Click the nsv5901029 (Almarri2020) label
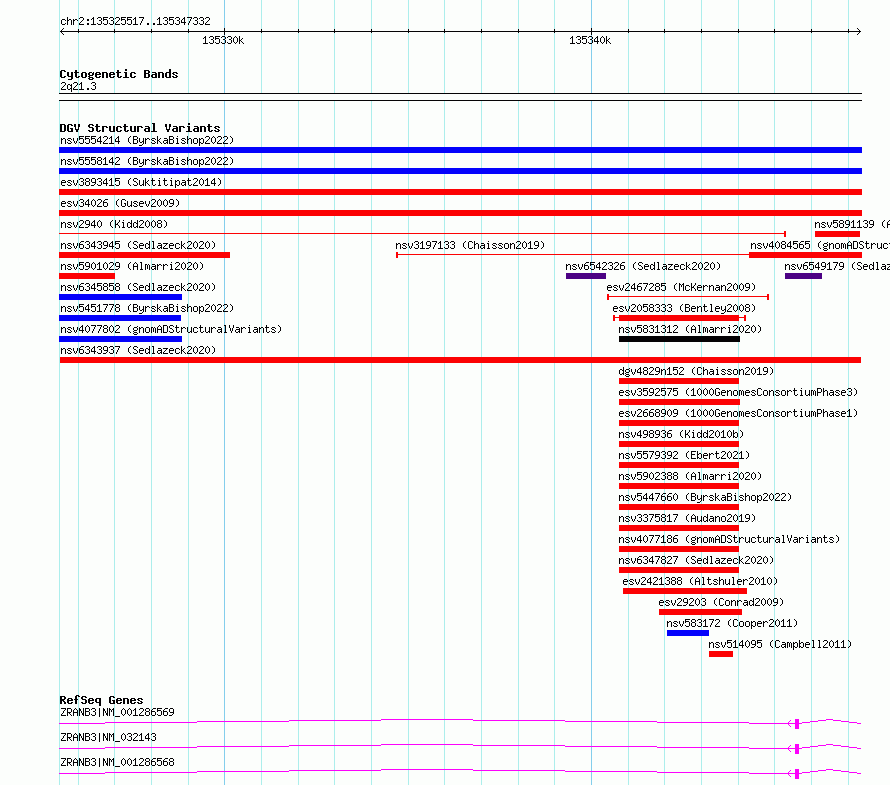Image resolution: width=890 pixels, height=785 pixels. tap(132, 266)
